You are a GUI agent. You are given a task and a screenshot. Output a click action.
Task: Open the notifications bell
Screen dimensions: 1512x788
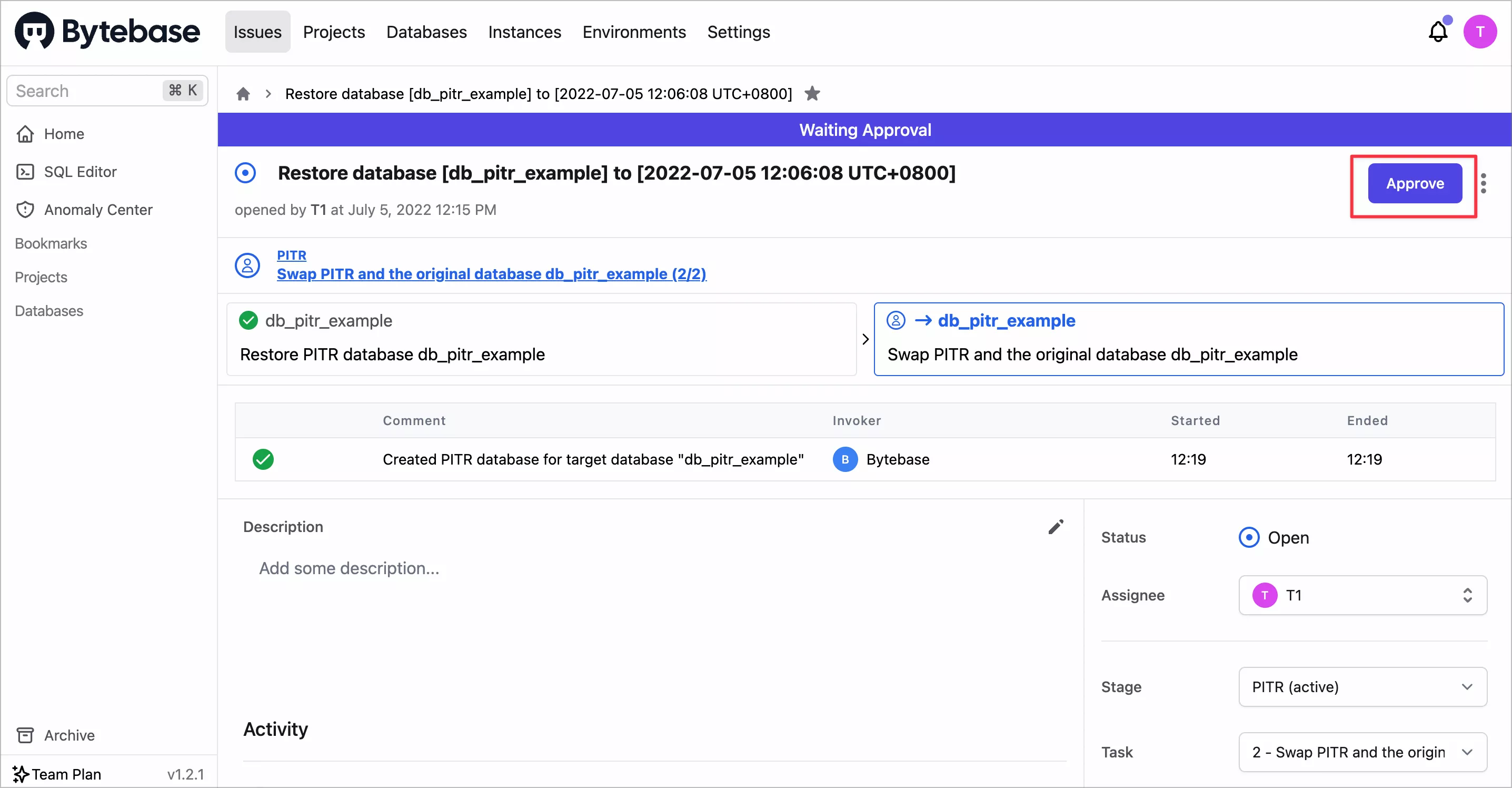pyautogui.click(x=1438, y=32)
